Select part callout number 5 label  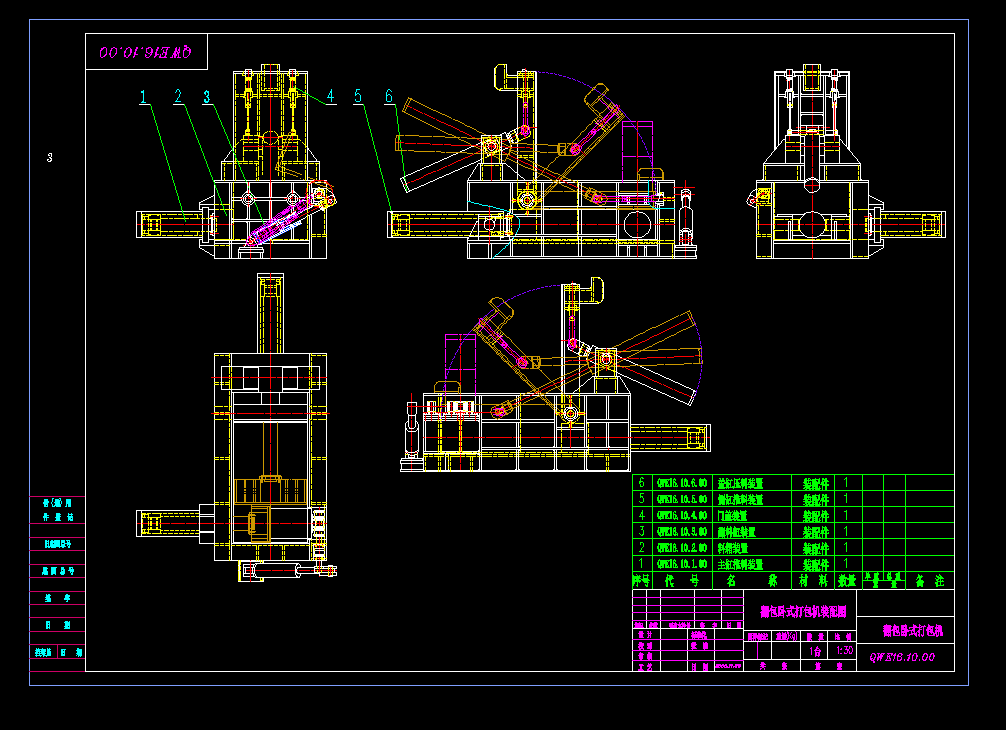tap(358, 97)
